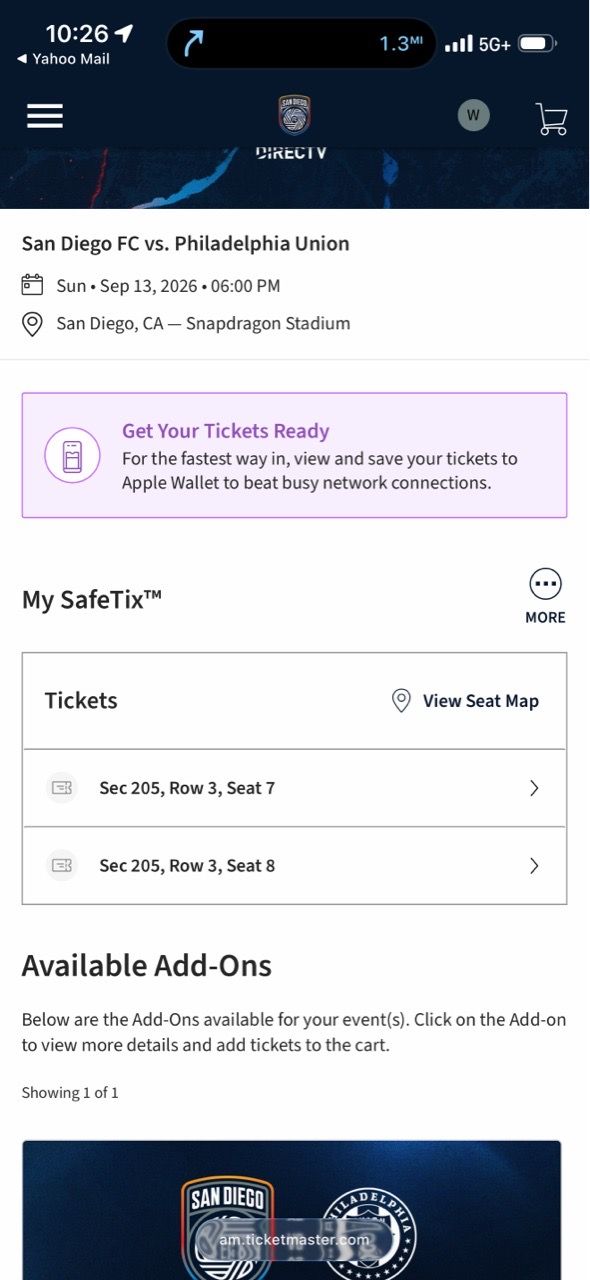590x1280 pixels.
Task: Expand the Seat 7 ticket chevron
Action: pyautogui.click(x=534, y=788)
